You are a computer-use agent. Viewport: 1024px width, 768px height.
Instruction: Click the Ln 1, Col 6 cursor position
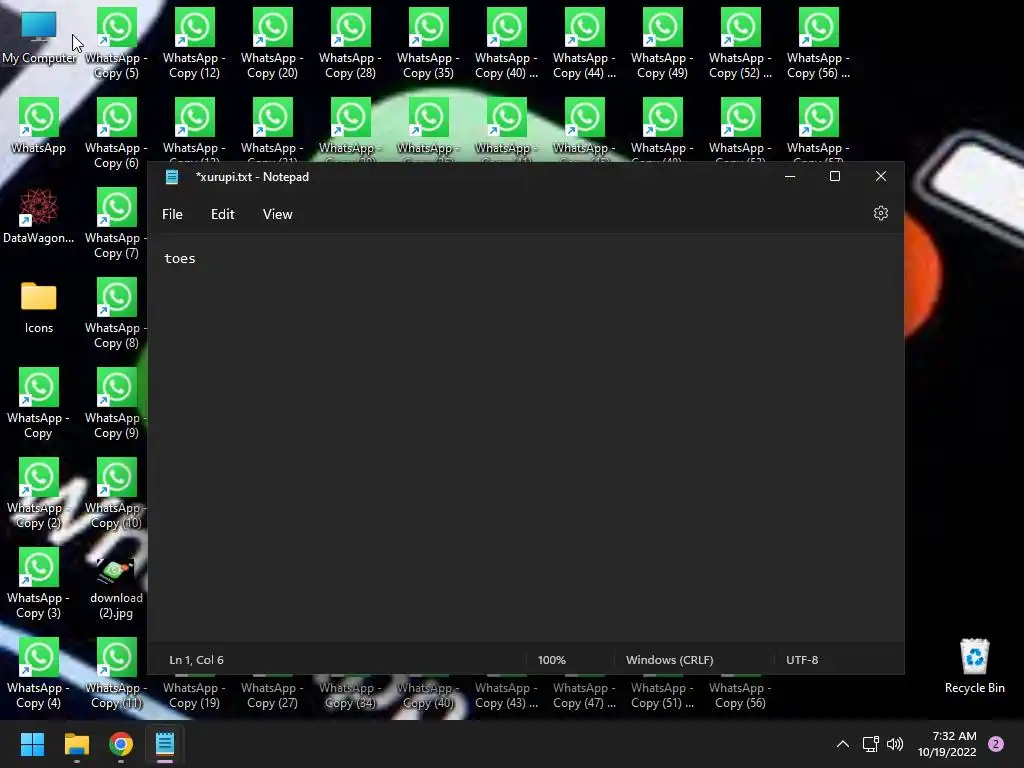click(196, 660)
